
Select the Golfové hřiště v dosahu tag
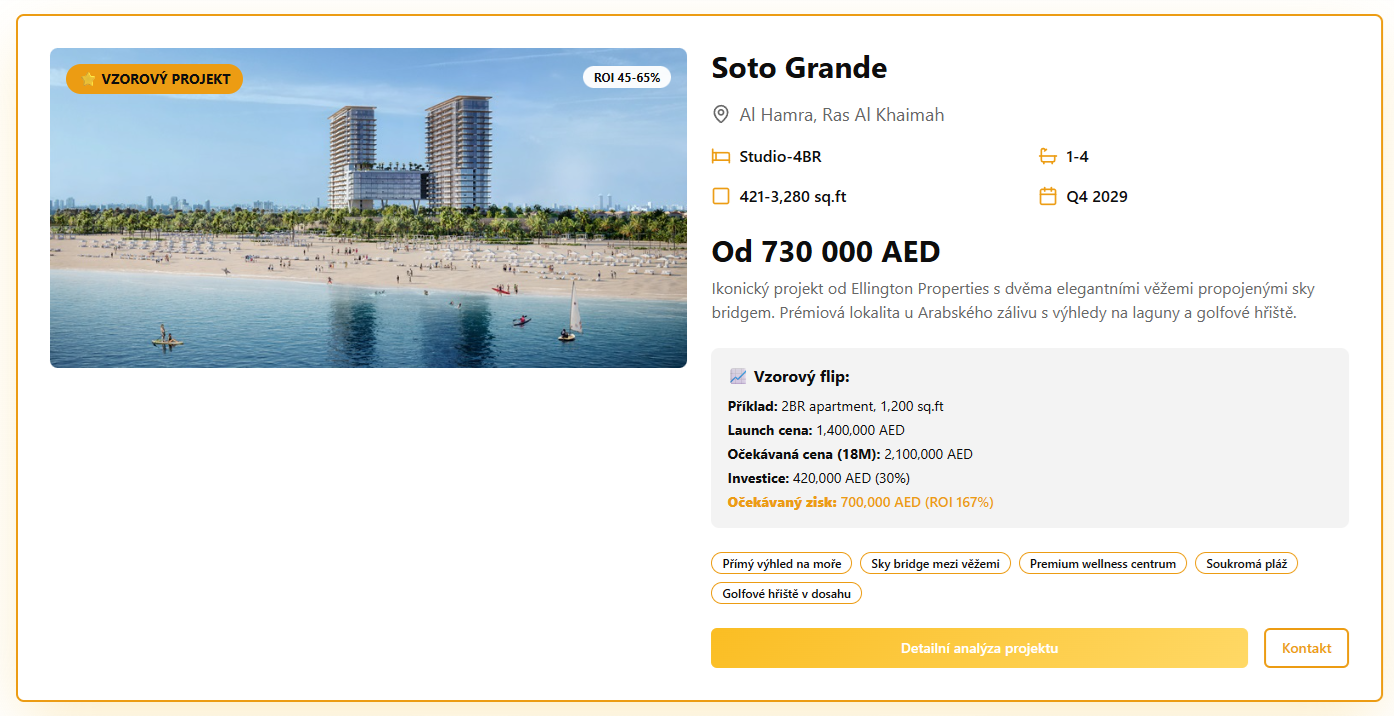point(786,594)
